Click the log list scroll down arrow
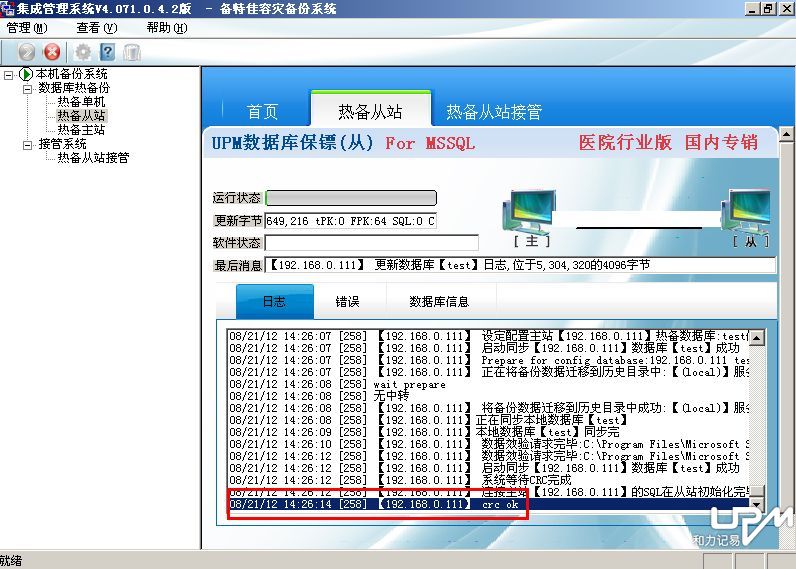Screen dimensions: 796x569 pos(756,504)
